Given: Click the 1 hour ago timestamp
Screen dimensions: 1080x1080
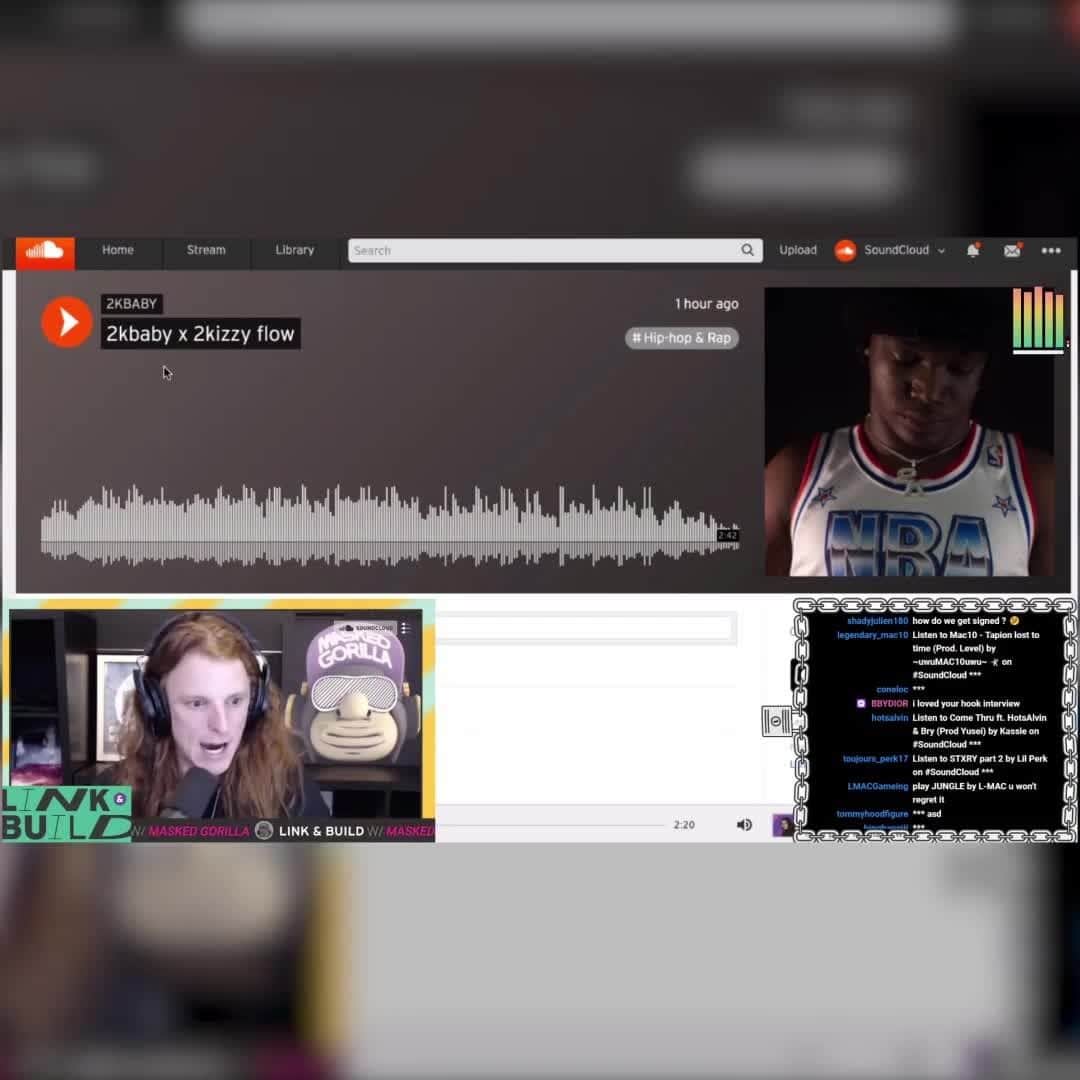Looking at the screenshot, I should pos(706,304).
